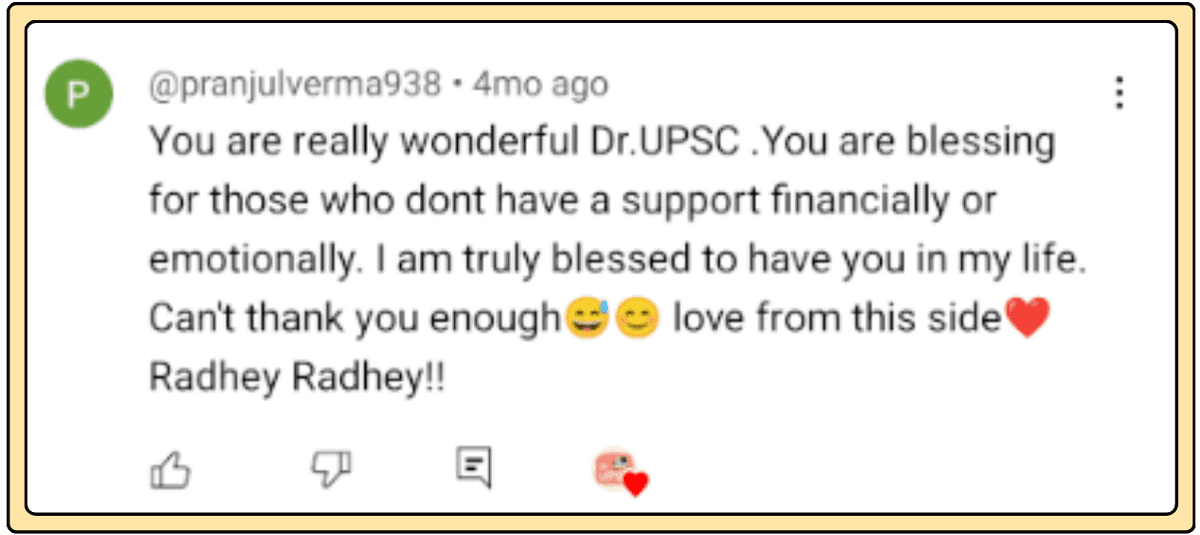This screenshot has width=1200, height=535.
Task: Like the comment with thumbs-up icon
Action: click(x=170, y=468)
